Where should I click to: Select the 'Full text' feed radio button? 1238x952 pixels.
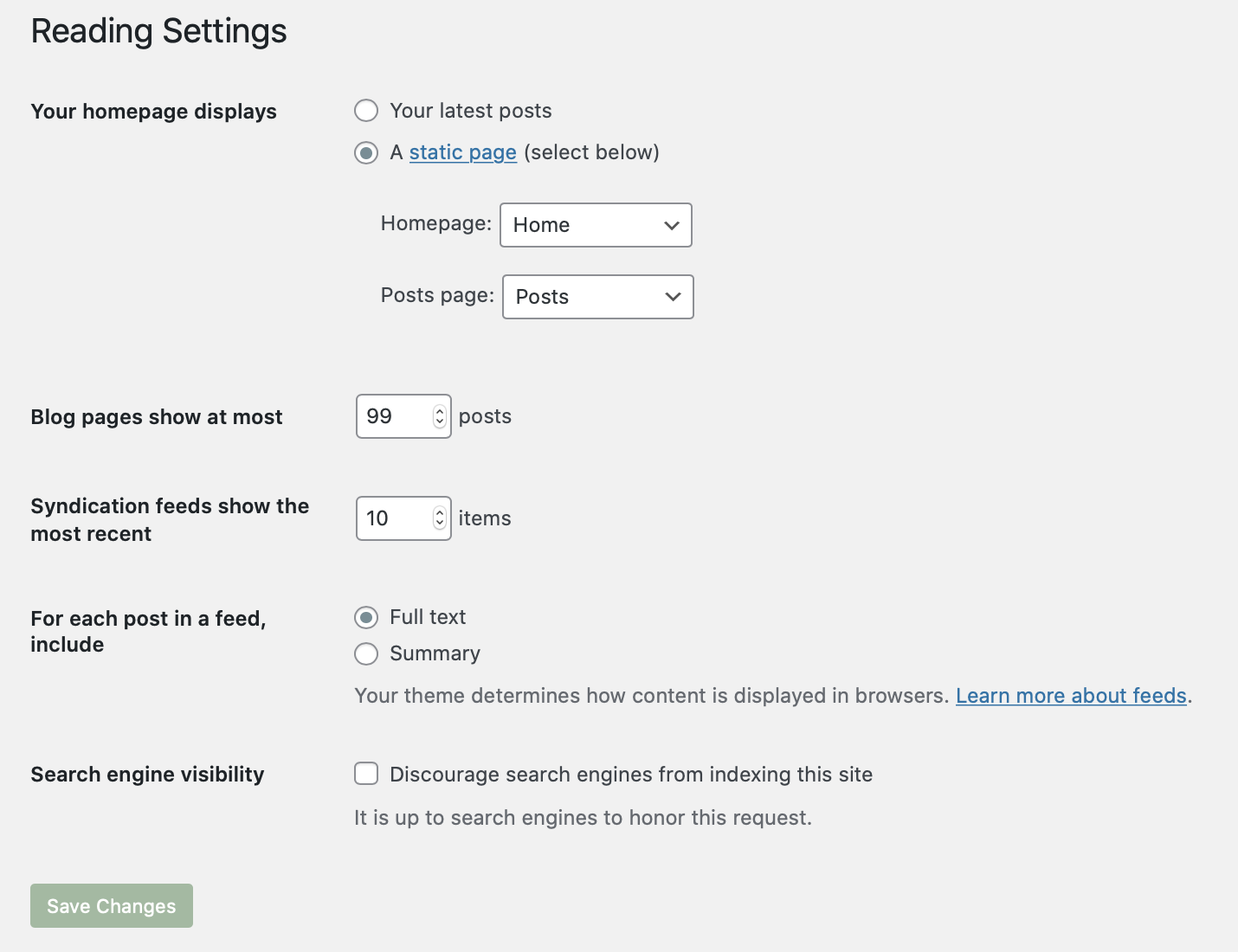(x=366, y=617)
